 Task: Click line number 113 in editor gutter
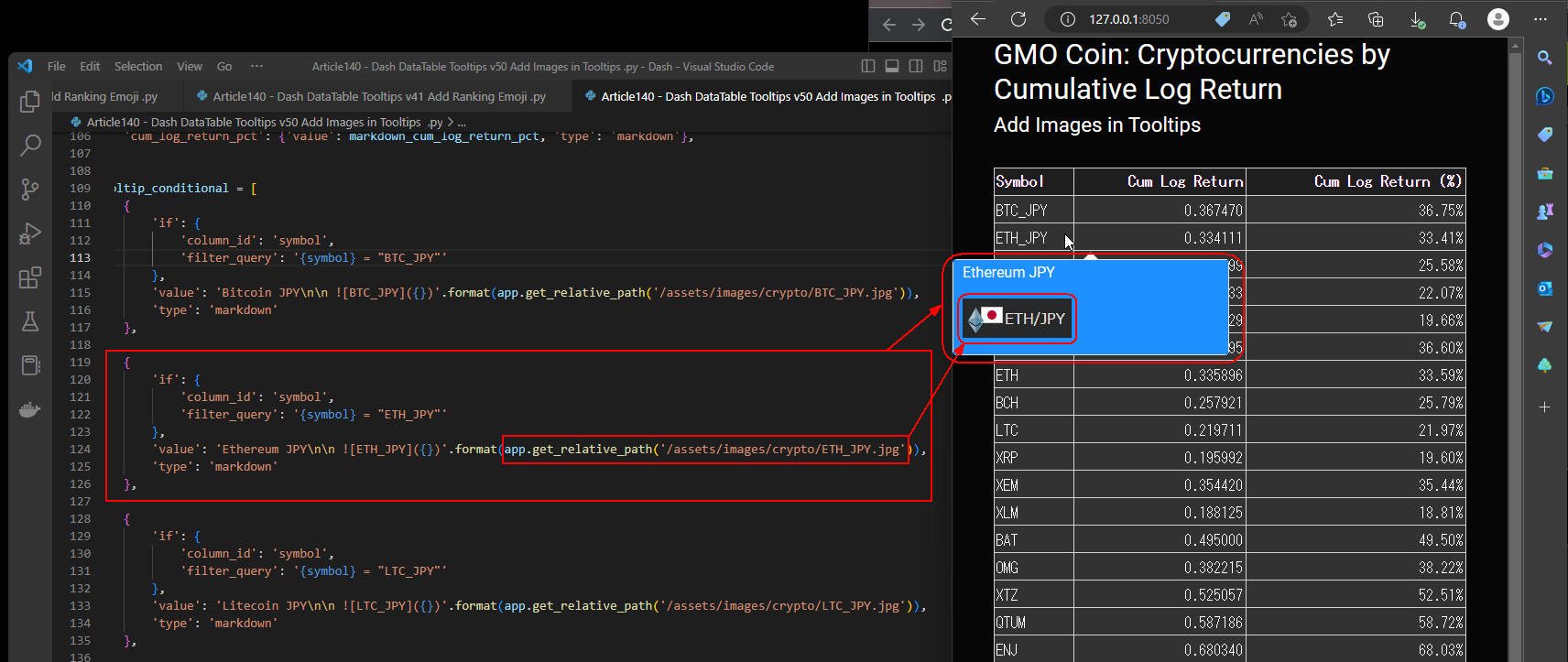coord(81,257)
